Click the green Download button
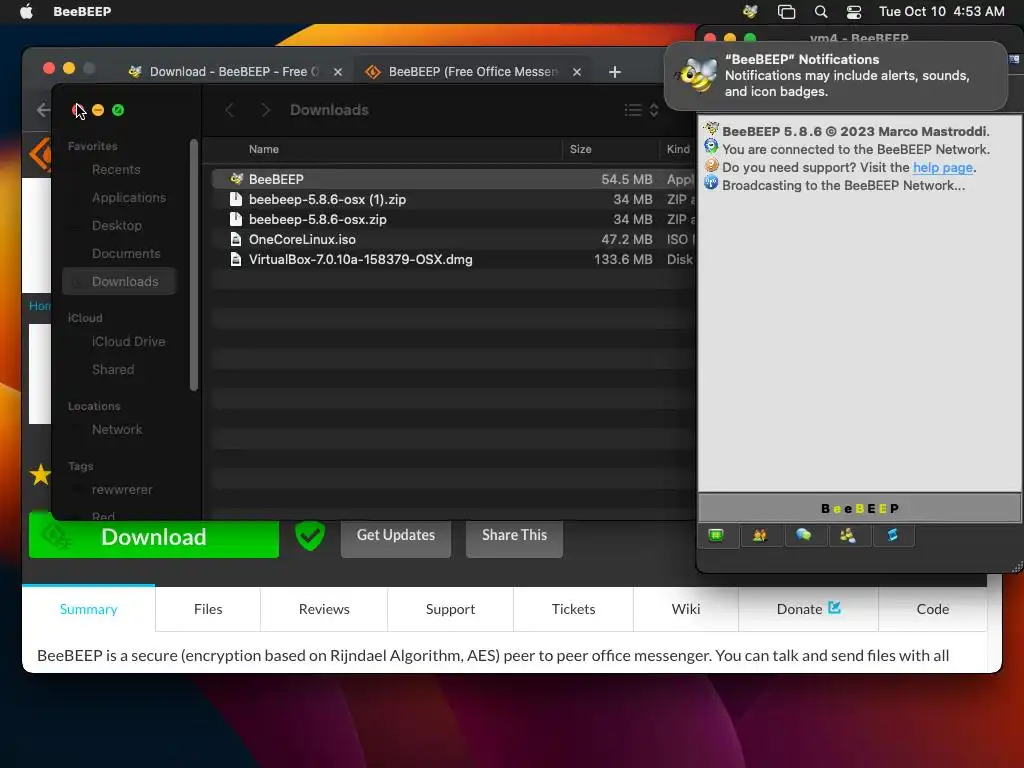1024x768 pixels. pyautogui.click(x=153, y=537)
